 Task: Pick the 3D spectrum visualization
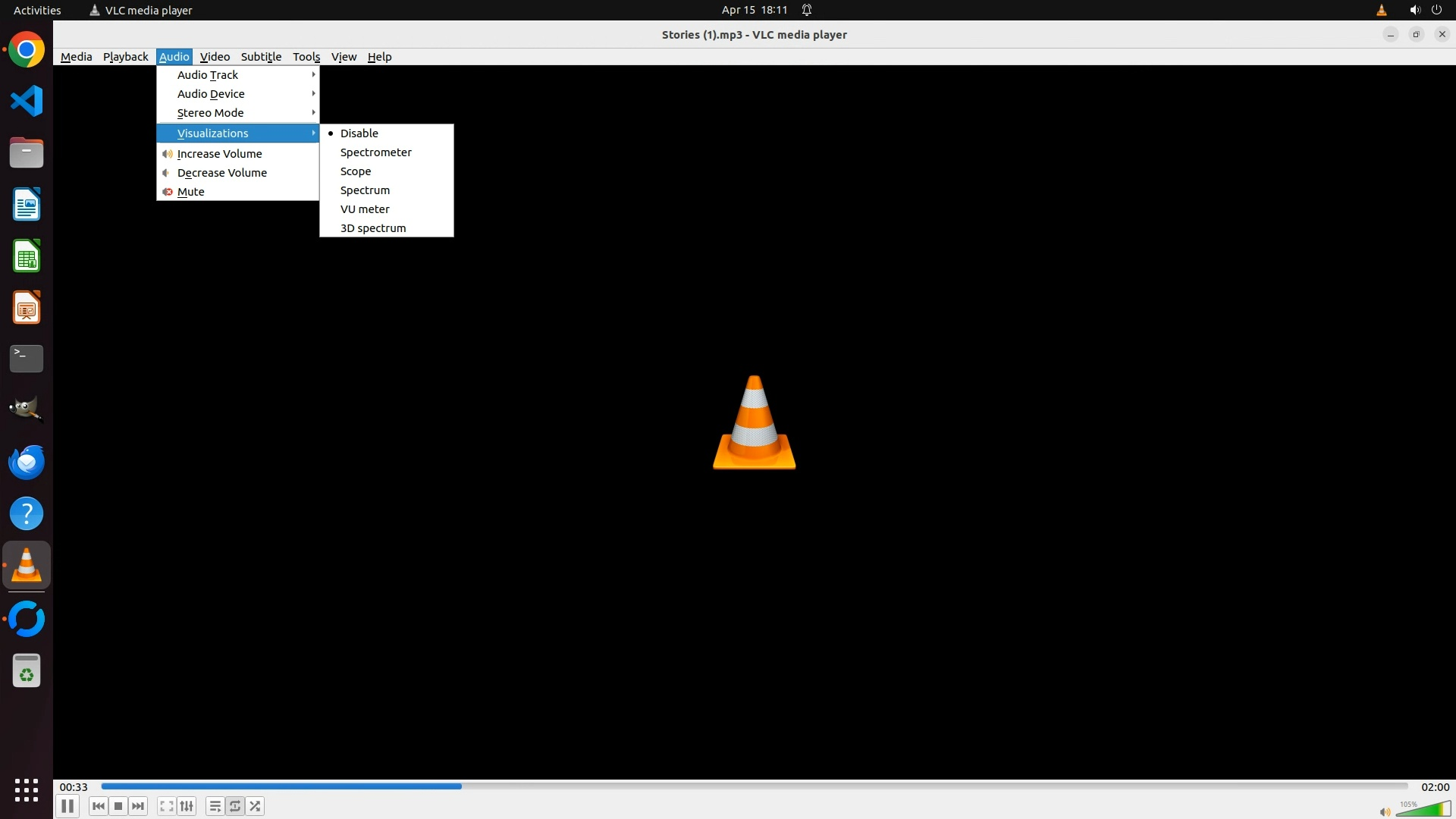click(x=372, y=228)
